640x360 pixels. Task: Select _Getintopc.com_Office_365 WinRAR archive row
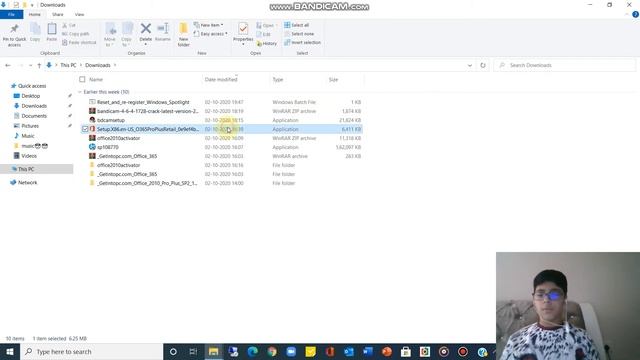(x=221, y=156)
